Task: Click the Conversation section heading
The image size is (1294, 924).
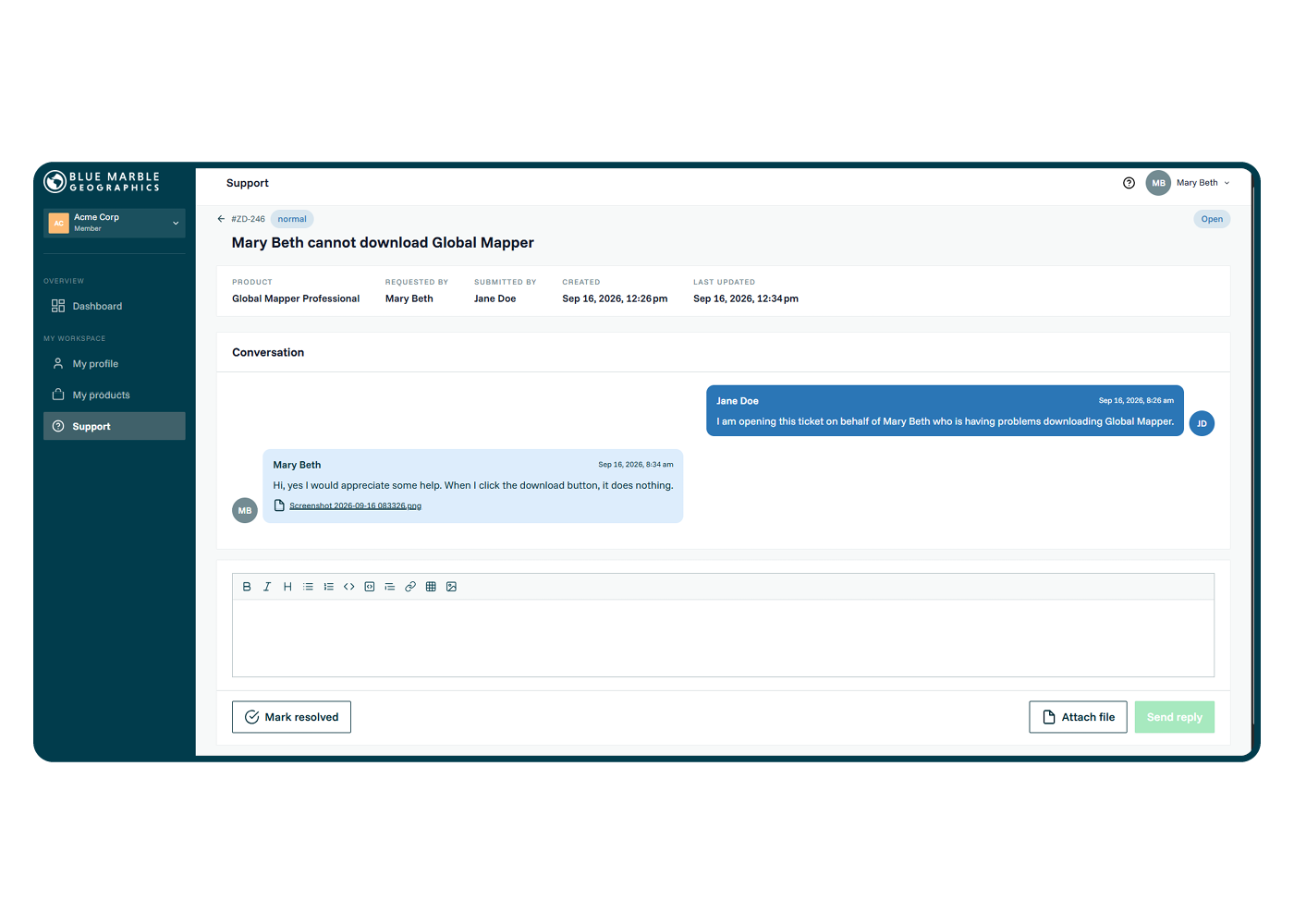Action: tap(268, 352)
